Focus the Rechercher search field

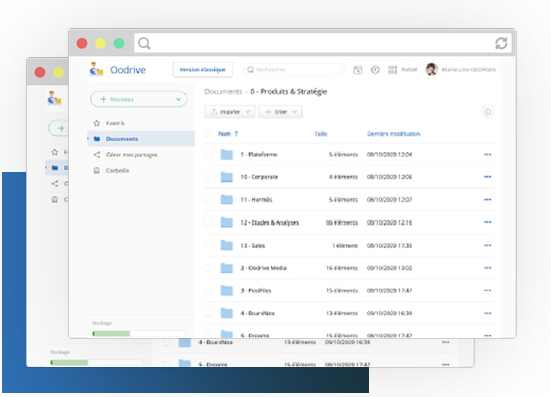coord(294,70)
